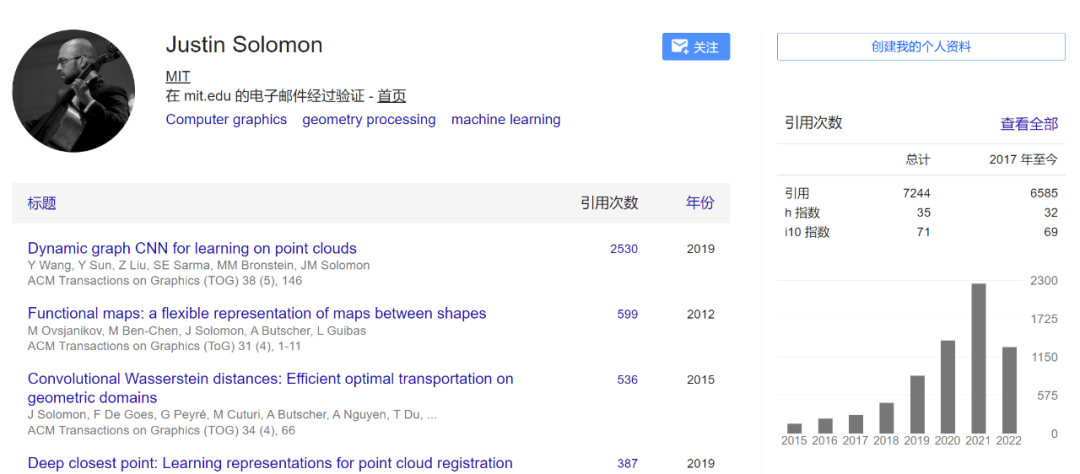Open Convolutional Wasserstein distances paper
The width and height of the screenshot is (1080, 474).
tap(270, 379)
